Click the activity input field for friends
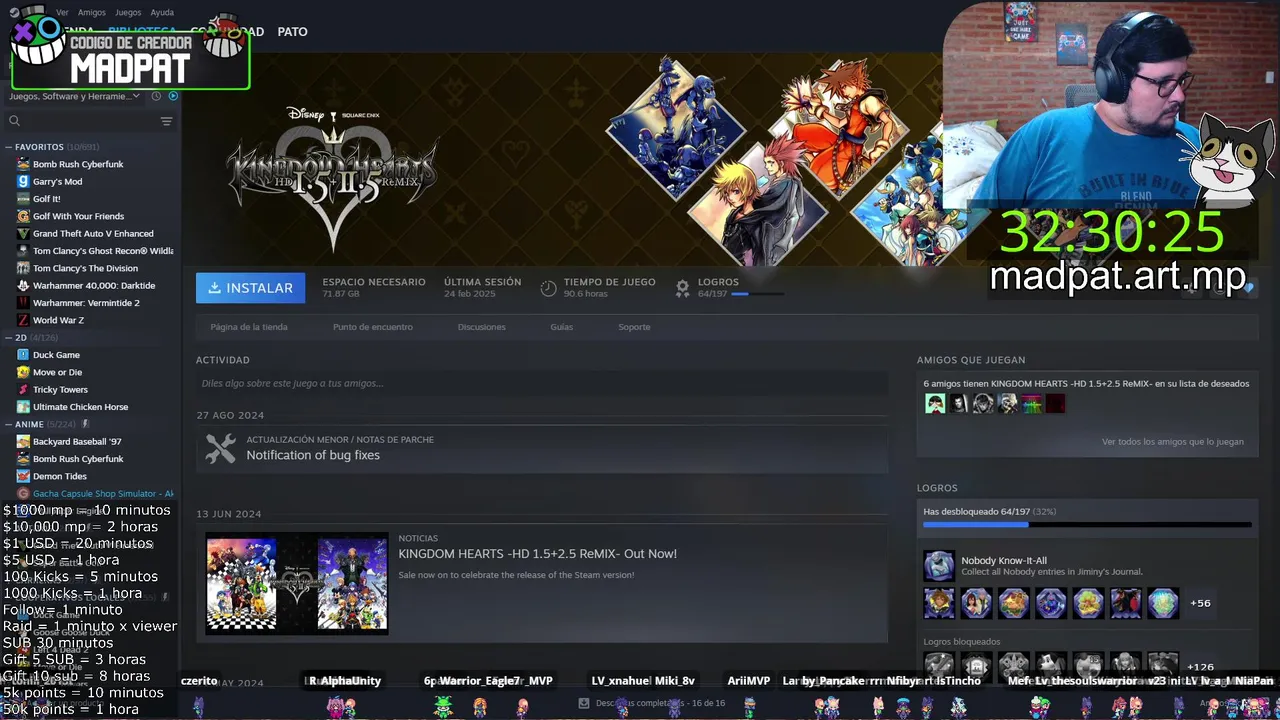The image size is (1280, 720). (542, 383)
